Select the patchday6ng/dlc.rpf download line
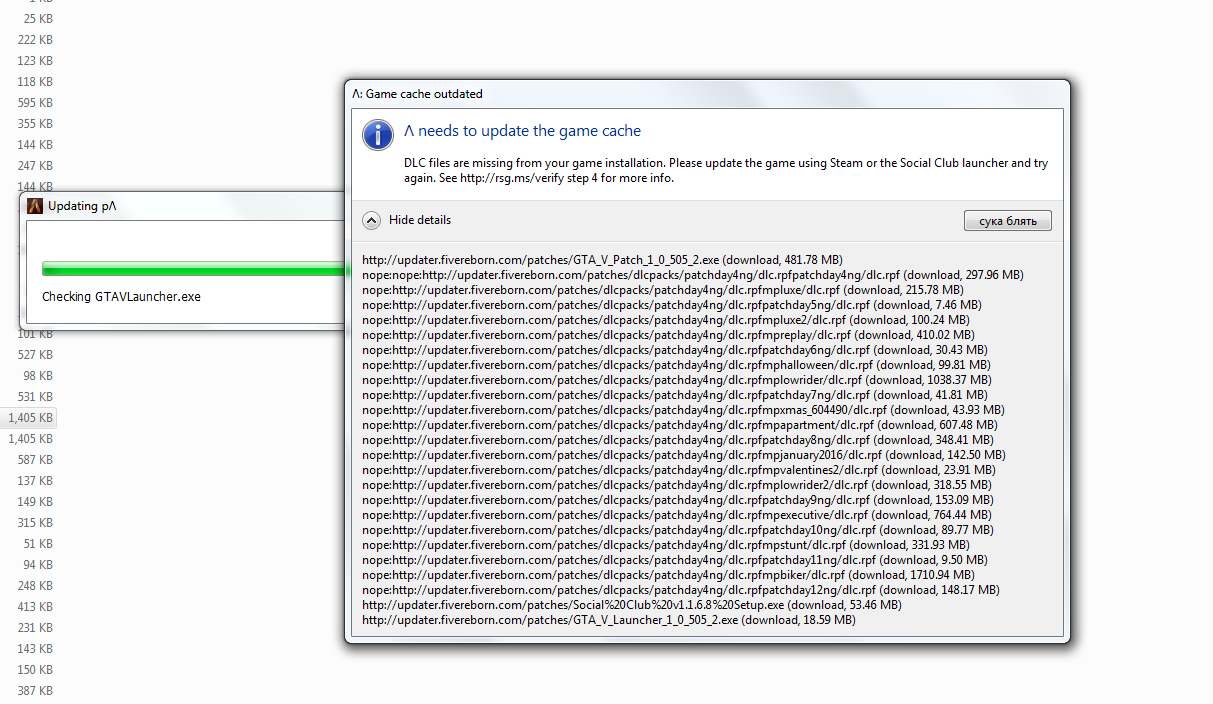This screenshot has height=704, width=1213. [675, 350]
